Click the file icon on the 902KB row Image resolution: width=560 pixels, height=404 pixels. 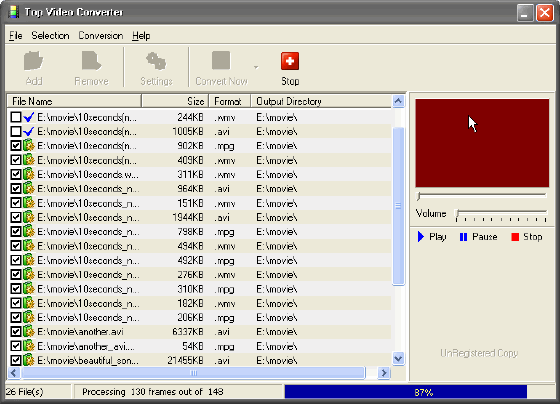29,146
